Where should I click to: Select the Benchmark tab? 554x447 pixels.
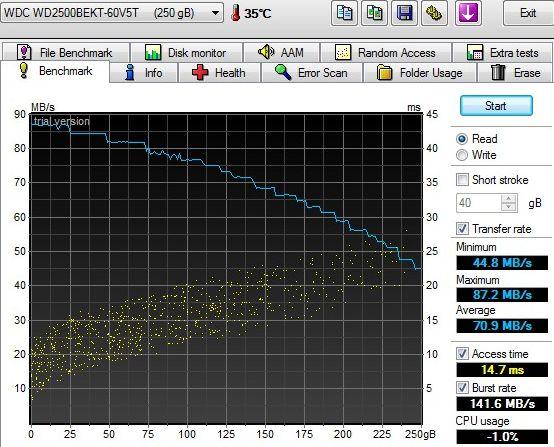click(55, 71)
